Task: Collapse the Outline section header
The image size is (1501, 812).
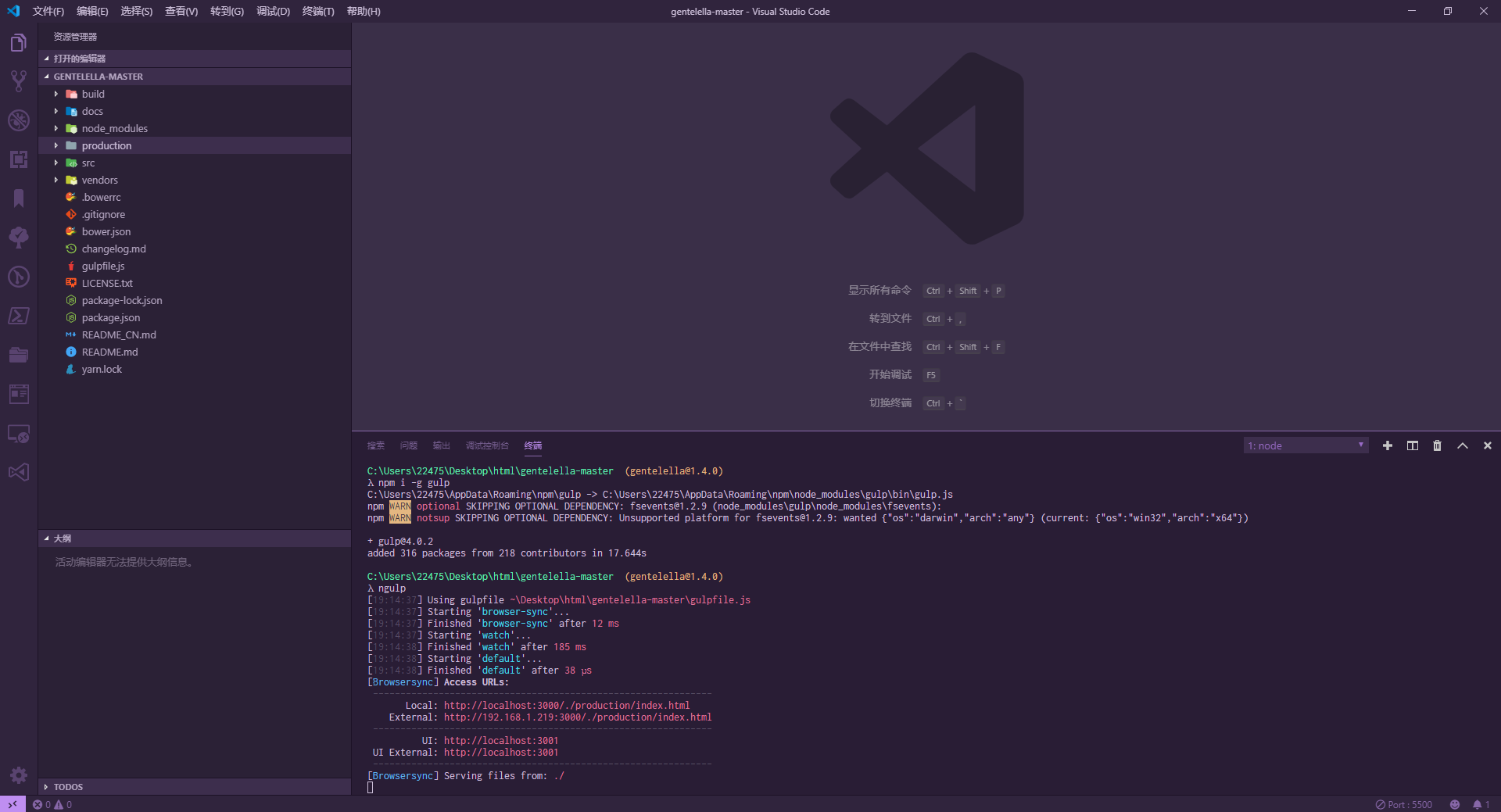Action: (x=195, y=538)
